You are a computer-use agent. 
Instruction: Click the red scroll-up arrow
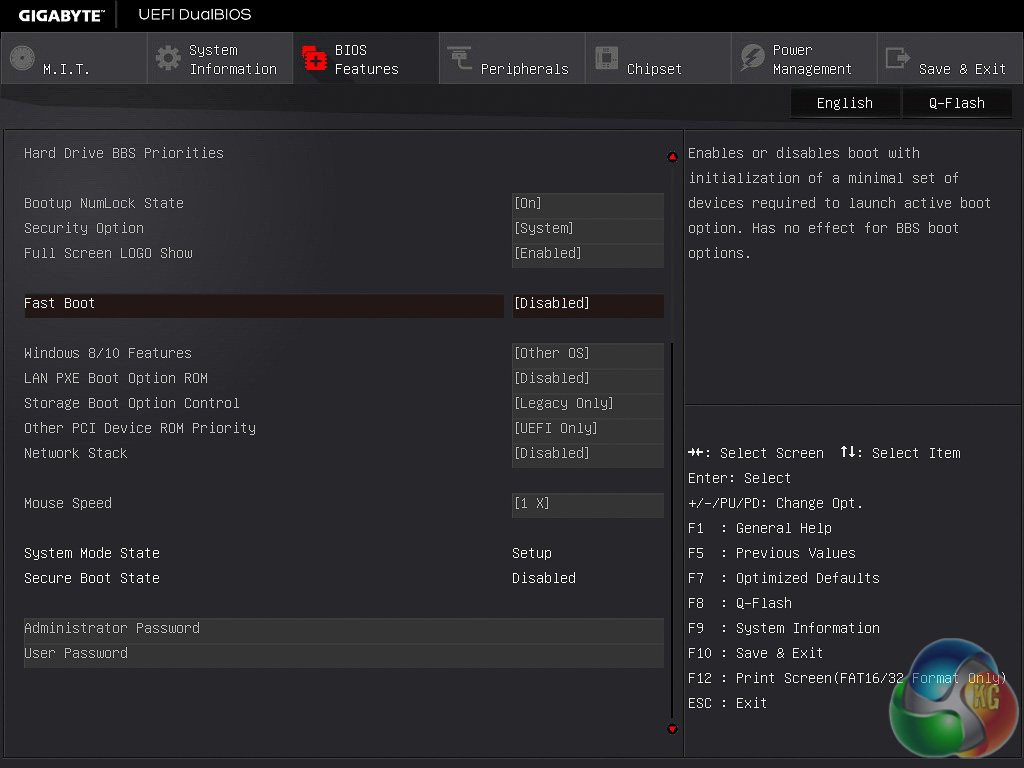(672, 157)
